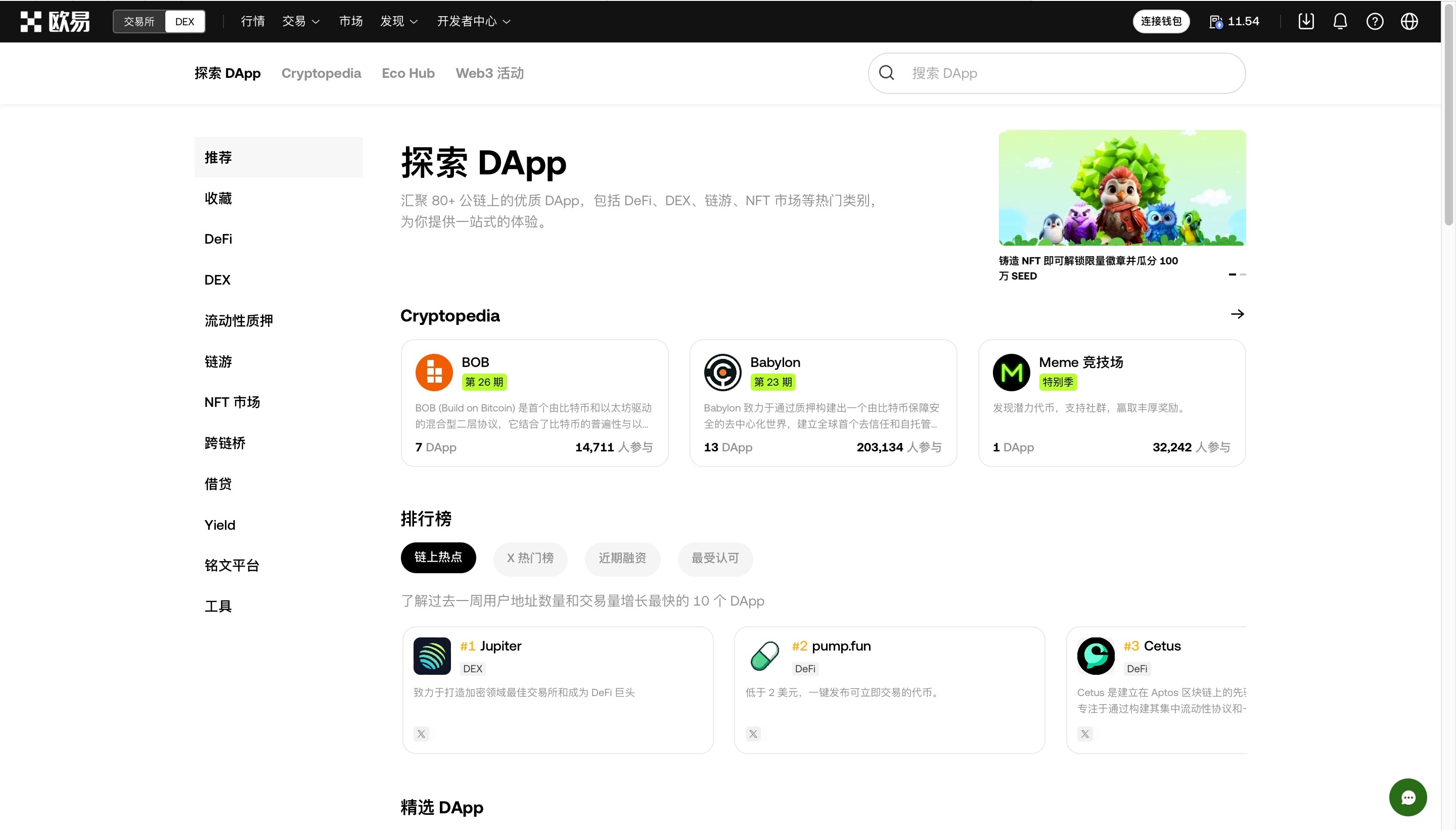Open the 市场 menu item
The width and height of the screenshot is (1456, 830).
click(x=351, y=21)
